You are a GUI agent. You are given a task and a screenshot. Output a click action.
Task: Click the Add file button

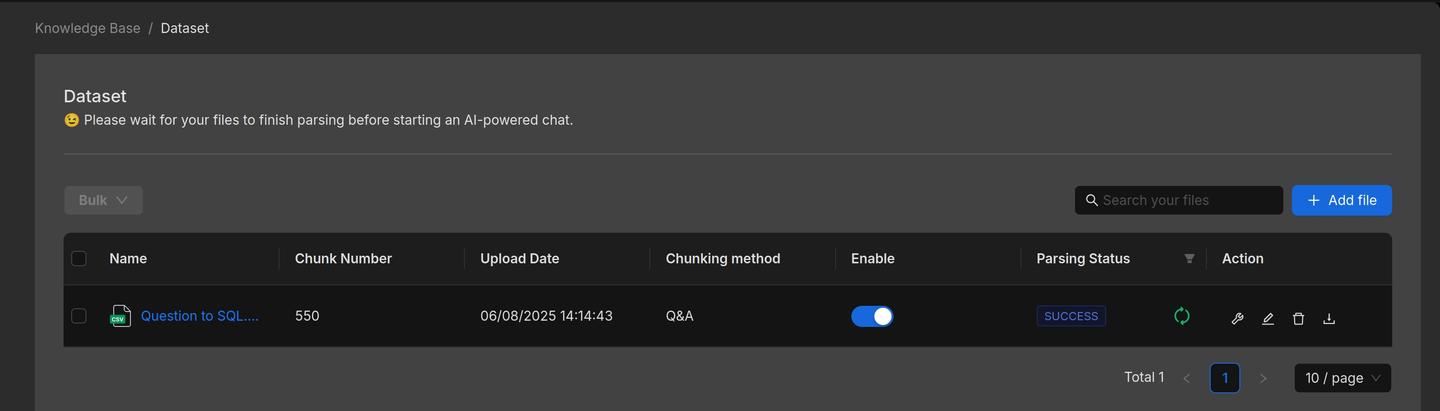1341,200
